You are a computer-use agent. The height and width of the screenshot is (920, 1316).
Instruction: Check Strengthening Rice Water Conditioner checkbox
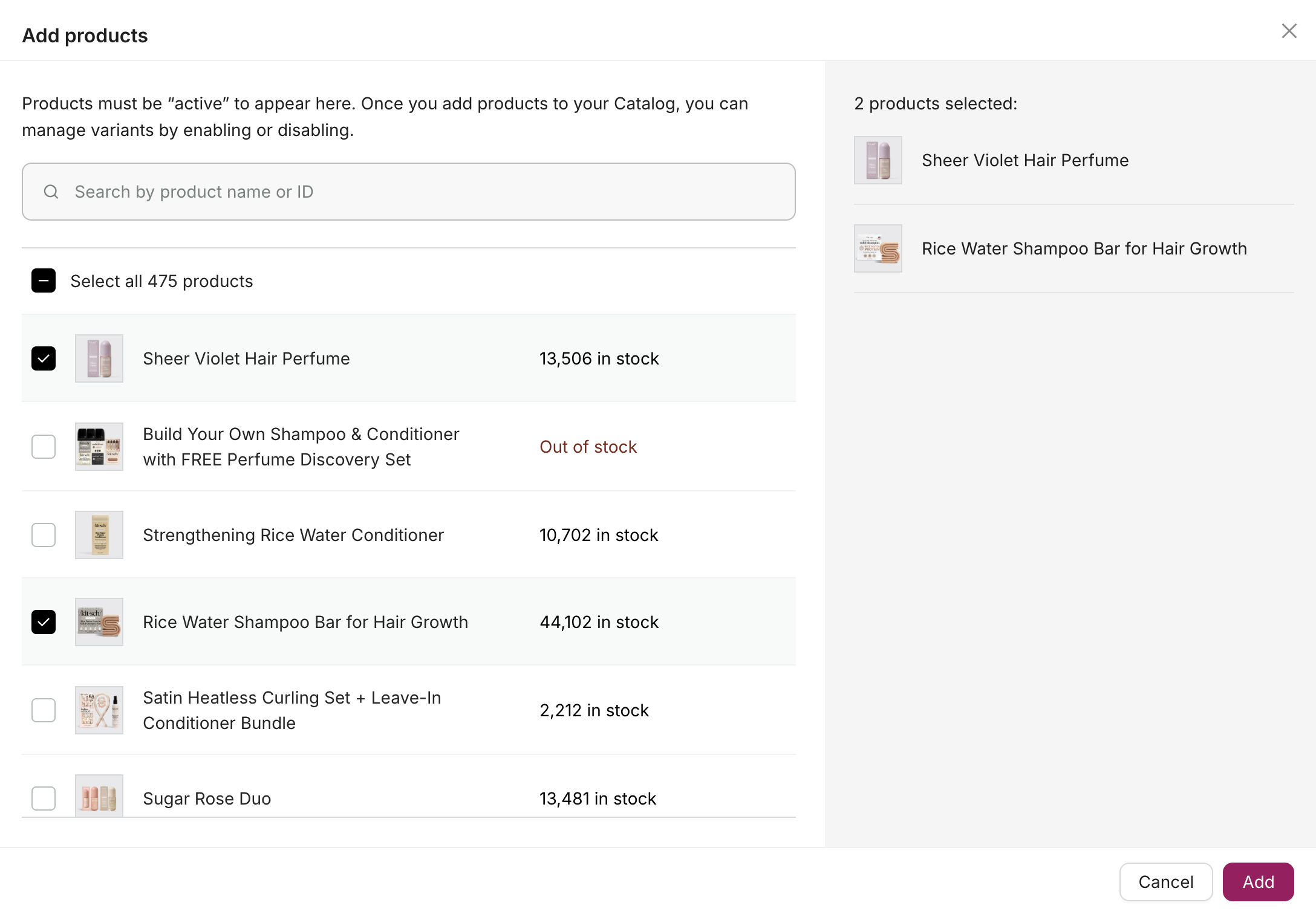pyautogui.click(x=44, y=535)
